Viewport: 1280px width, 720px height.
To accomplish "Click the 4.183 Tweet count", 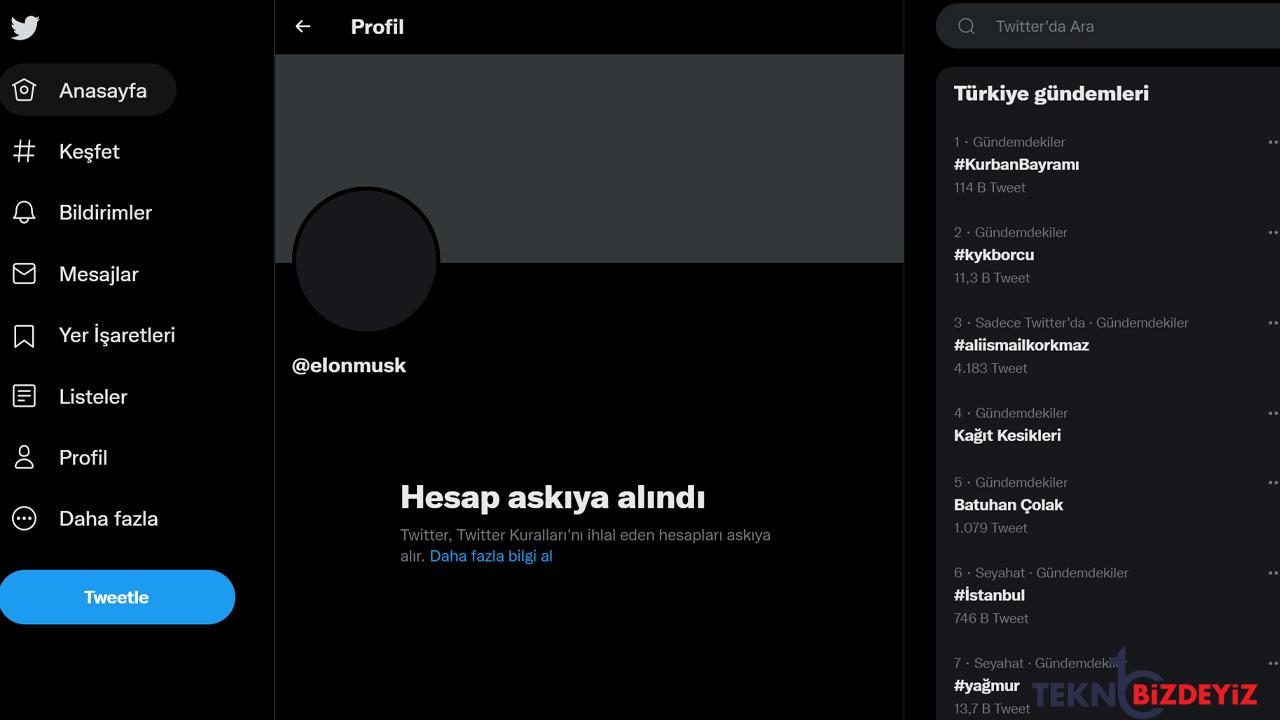I will click(991, 368).
